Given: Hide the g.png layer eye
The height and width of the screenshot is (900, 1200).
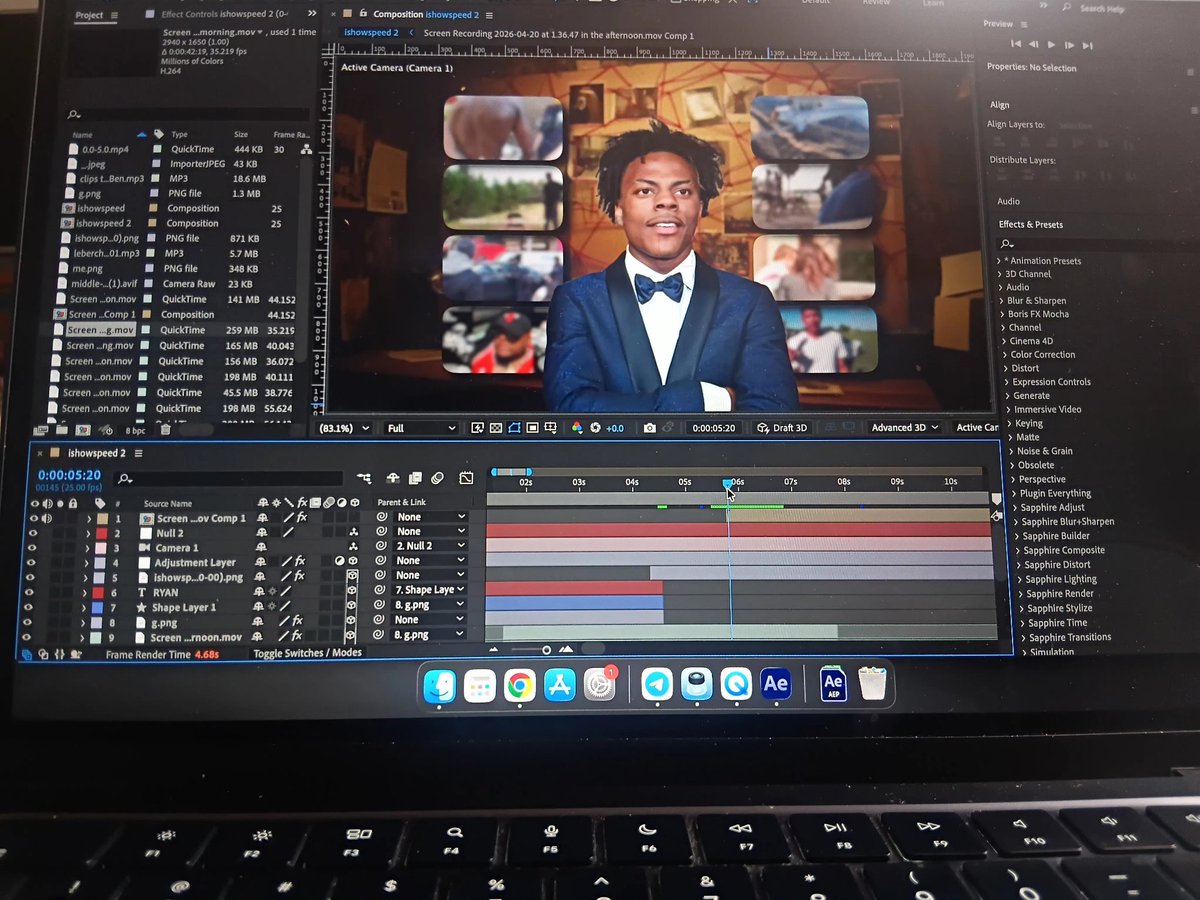Looking at the screenshot, I should [x=28, y=622].
